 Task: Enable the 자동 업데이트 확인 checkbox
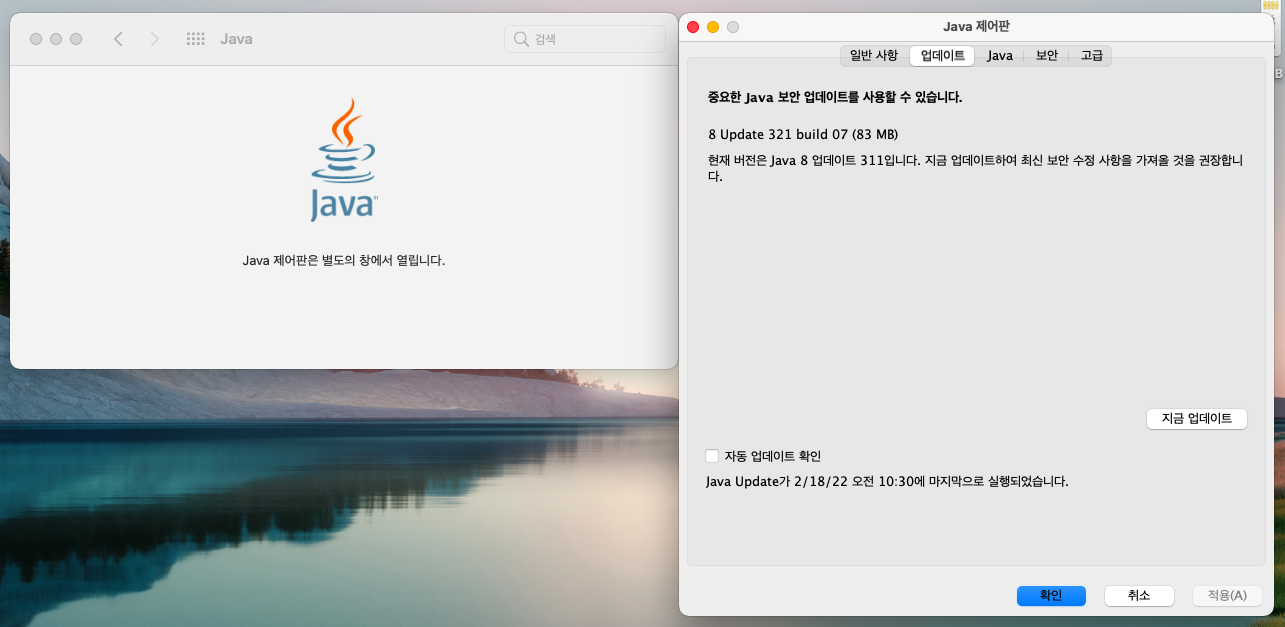[x=712, y=456]
